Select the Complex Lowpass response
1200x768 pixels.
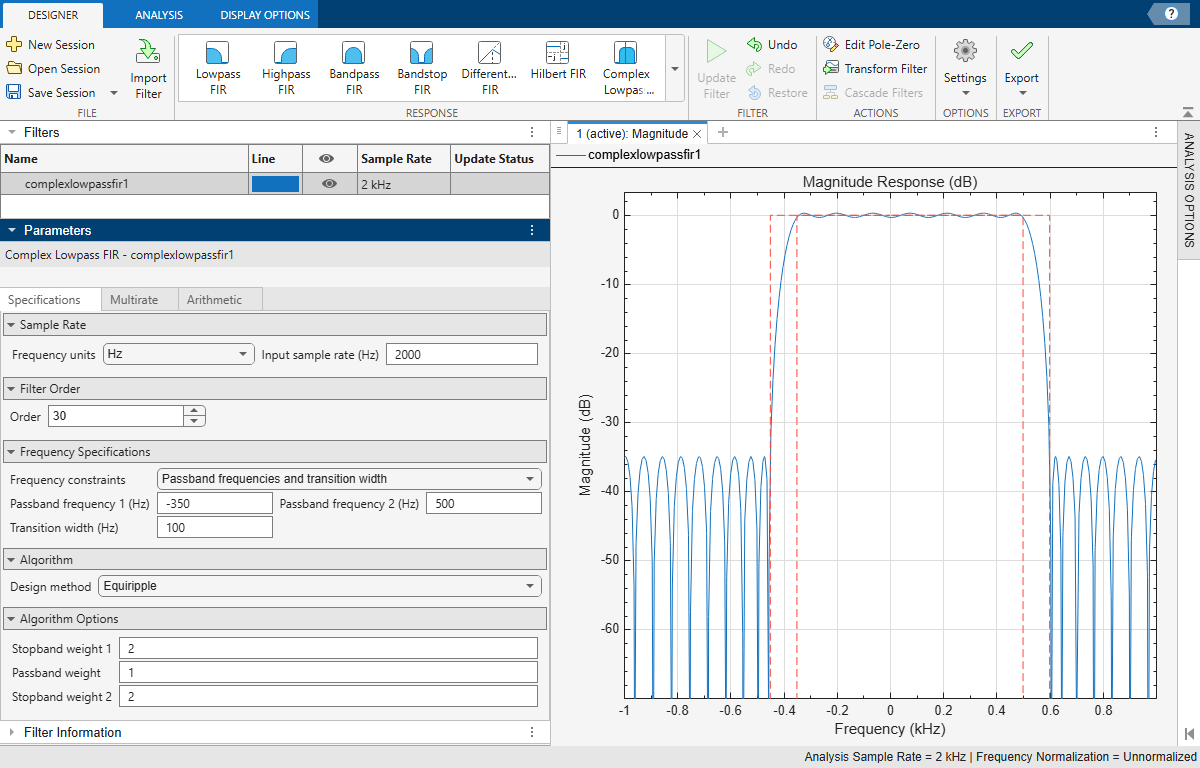point(627,68)
